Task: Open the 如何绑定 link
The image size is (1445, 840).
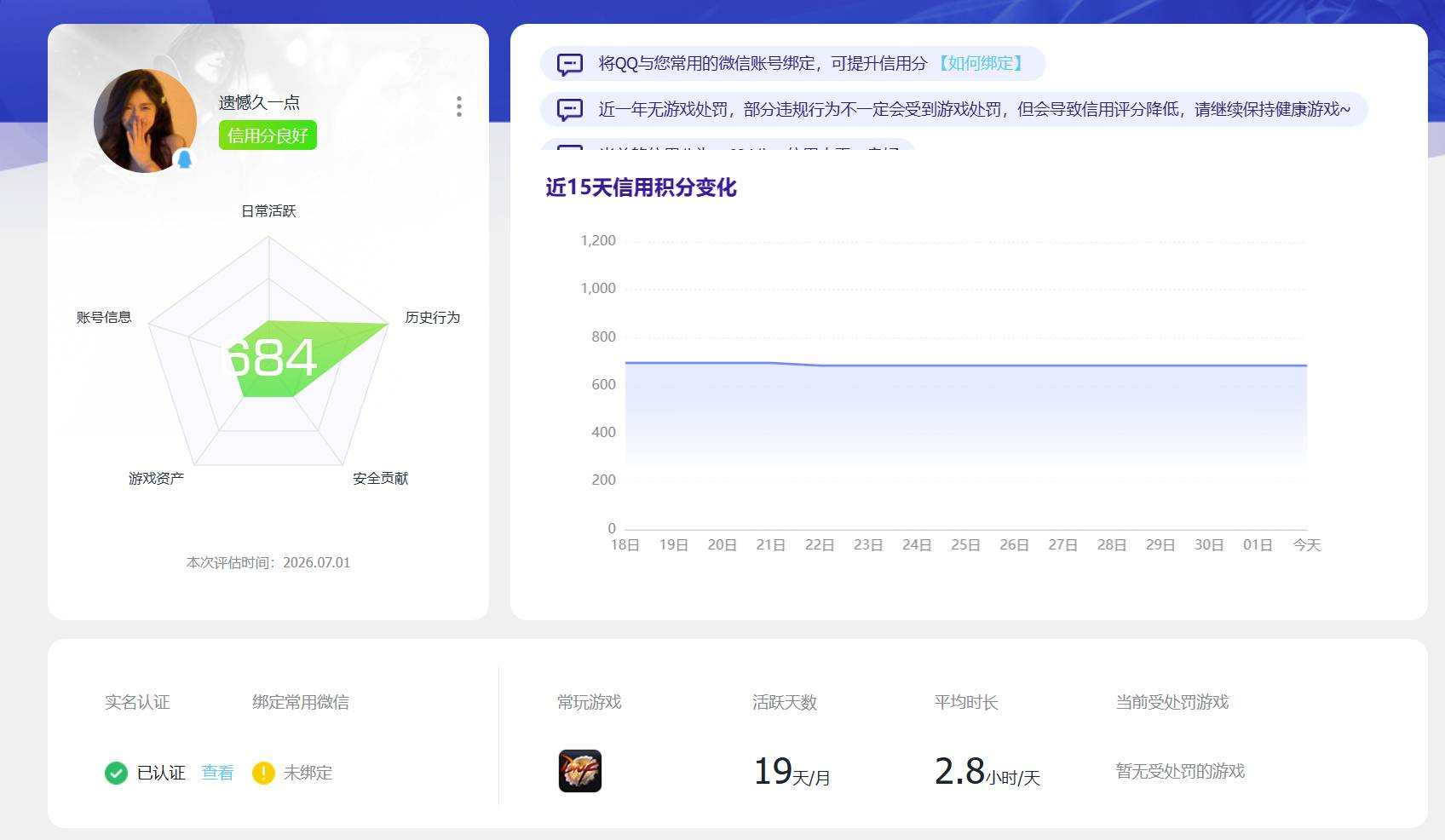Action: click(x=981, y=63)
